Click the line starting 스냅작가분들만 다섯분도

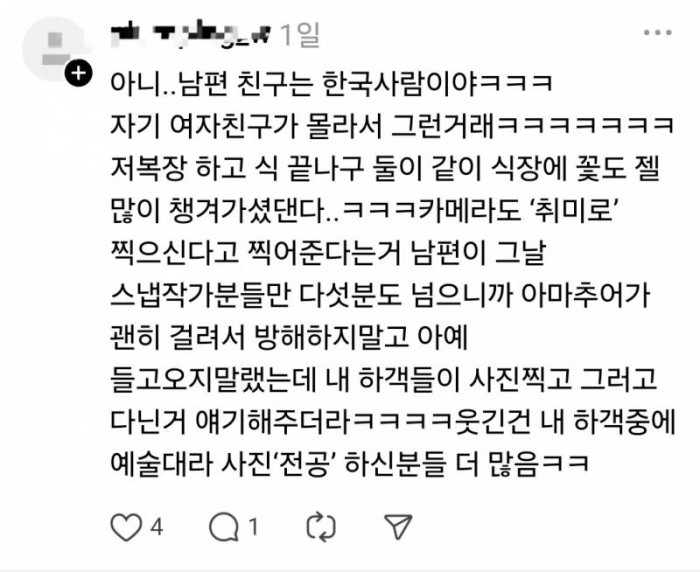click(x=380, y=295)
